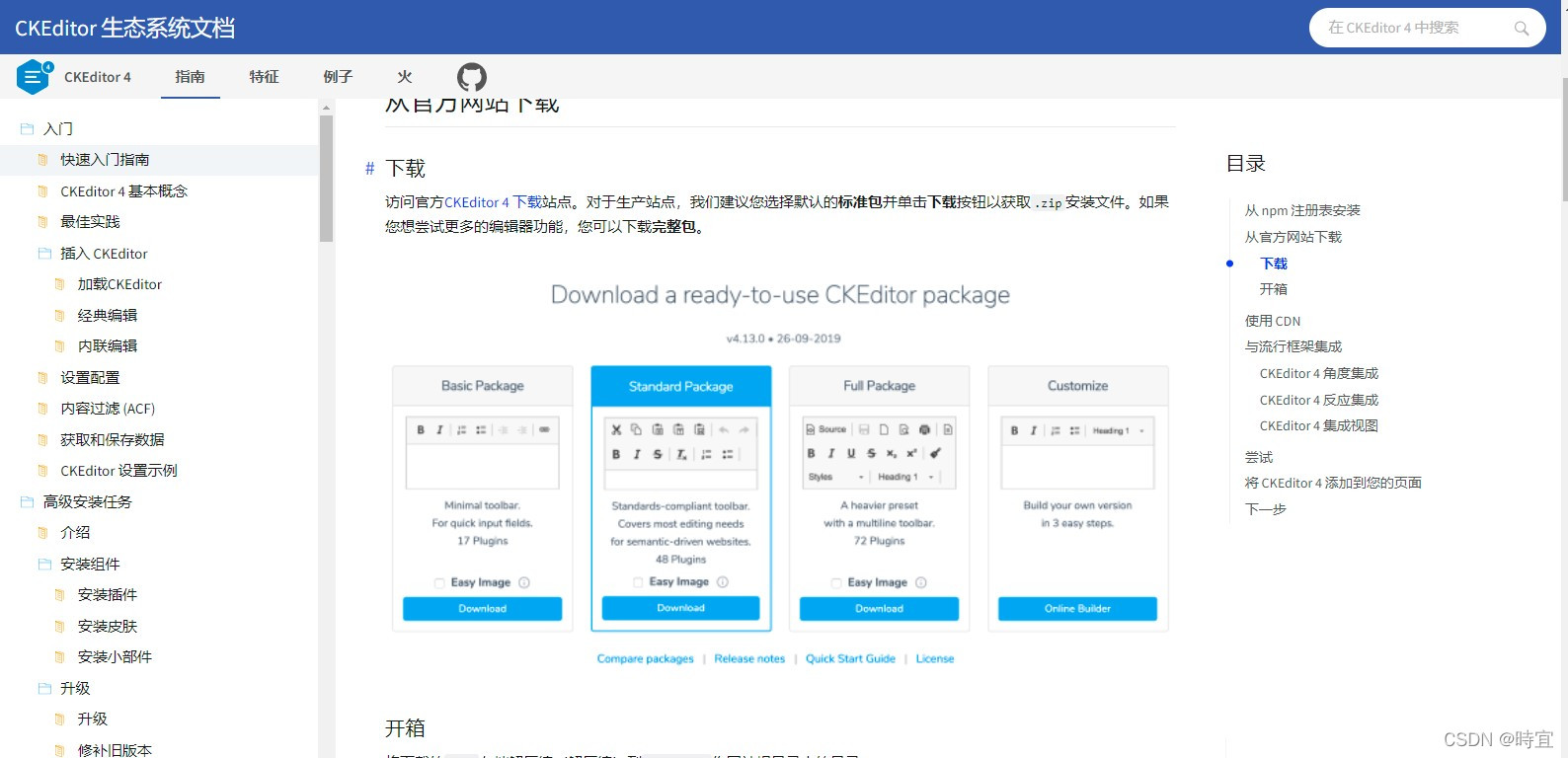This screenshot has height=758, width=1568.
Task: Click Download button under Standard Package
Action: (x=681, y=608)
